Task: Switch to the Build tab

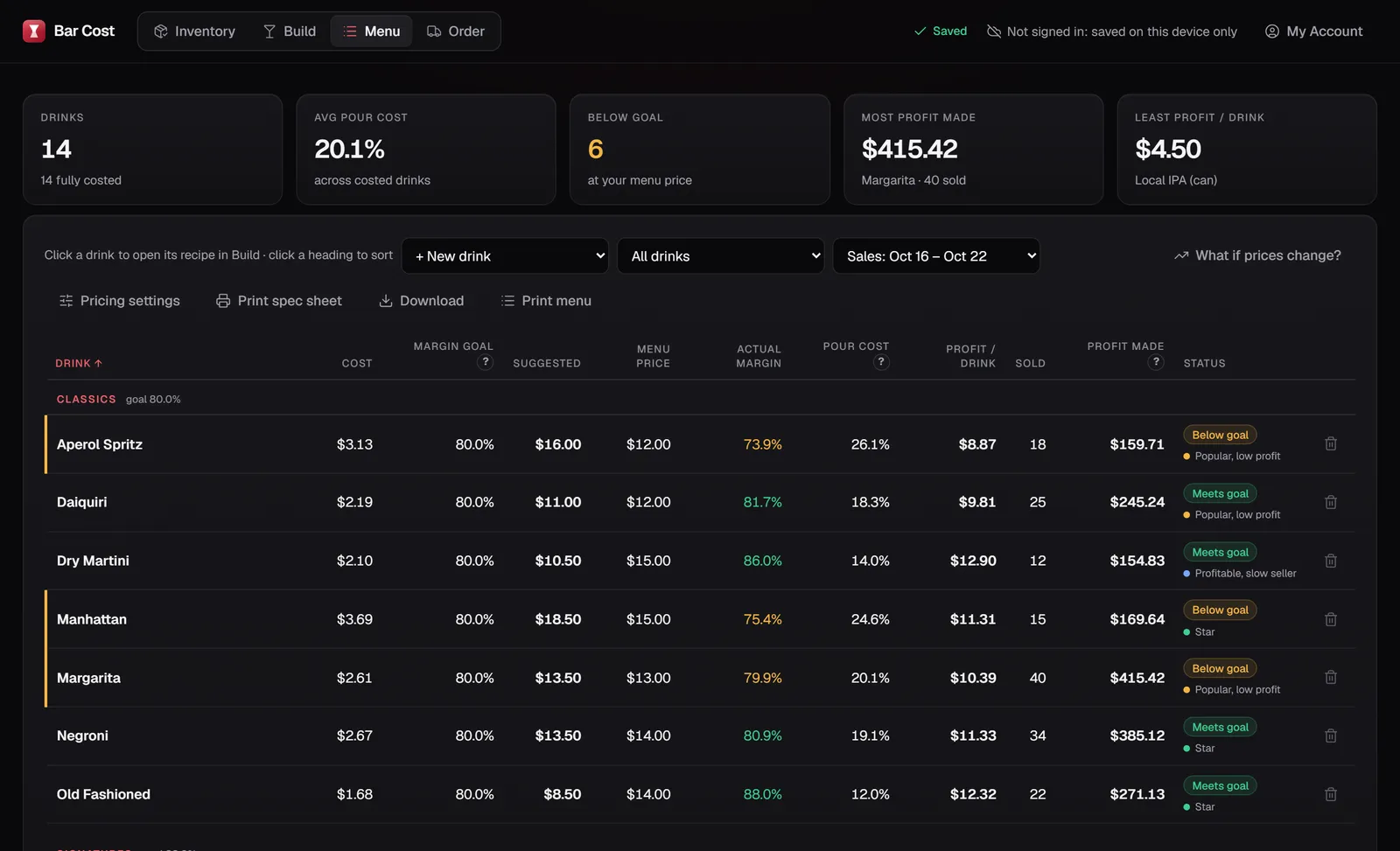Action: pyautogui.click(x=290, y=31)
